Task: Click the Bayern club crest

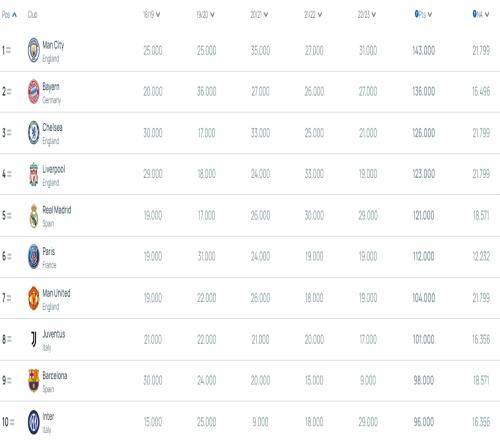Action: point(34,91)
